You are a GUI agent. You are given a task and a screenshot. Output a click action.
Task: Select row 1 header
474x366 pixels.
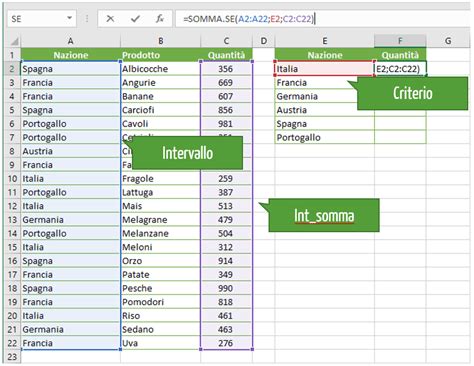click(12, 55)
